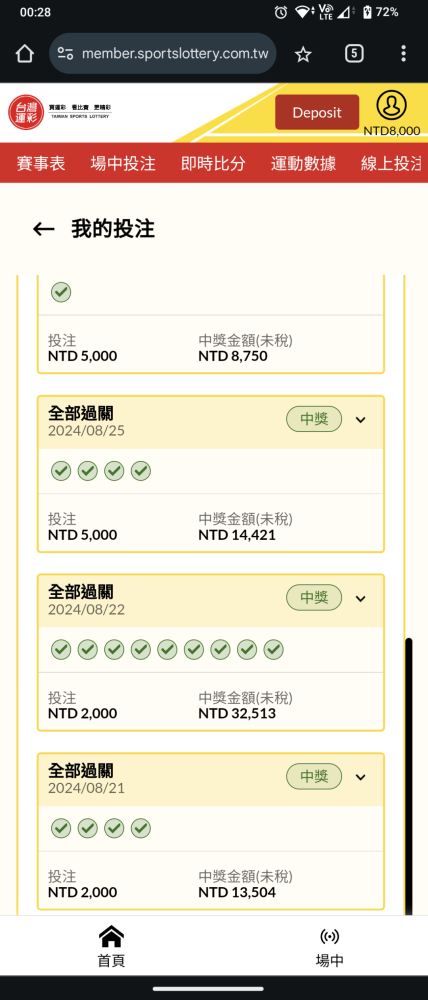Open the 運動數據 tab
The height and width of the screenshot is (1000, 428).
[x=303, y=163]
